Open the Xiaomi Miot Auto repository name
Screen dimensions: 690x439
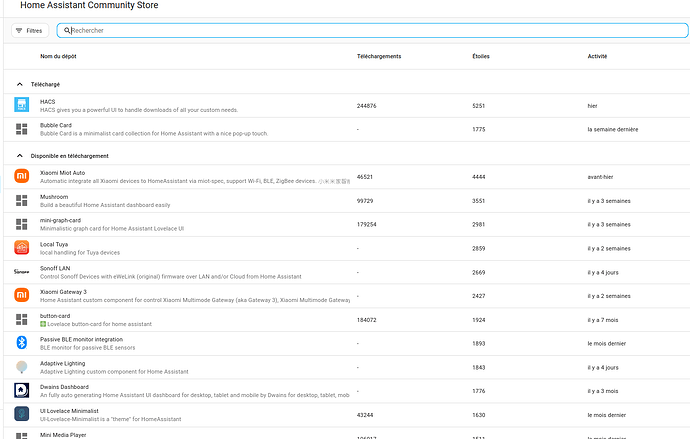(62, 173)
